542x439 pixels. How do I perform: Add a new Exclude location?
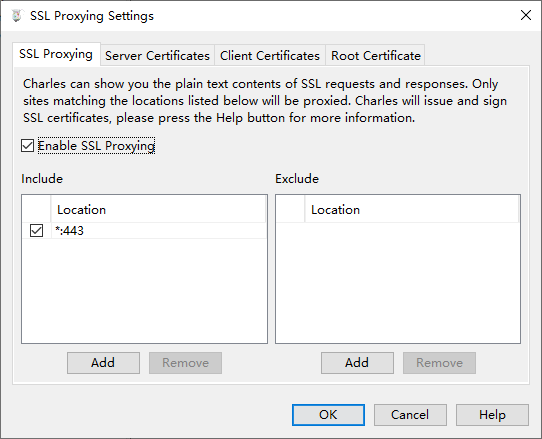tap(357, 363)
